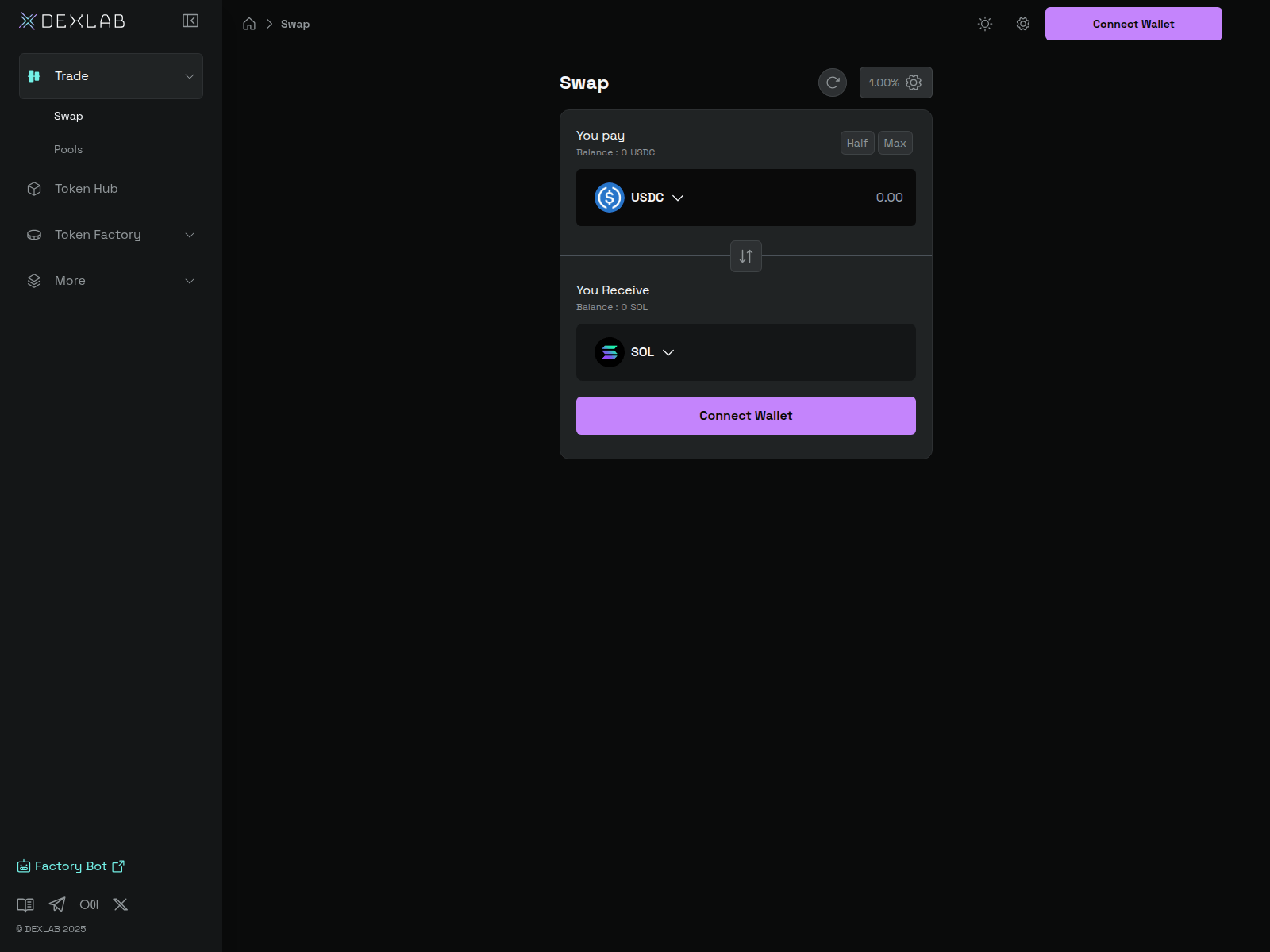Image resolution: width=1270 pixels, height=952 pixels.
Task: Open slippage settings 1.00%
Action: click(x=896, y=83)
